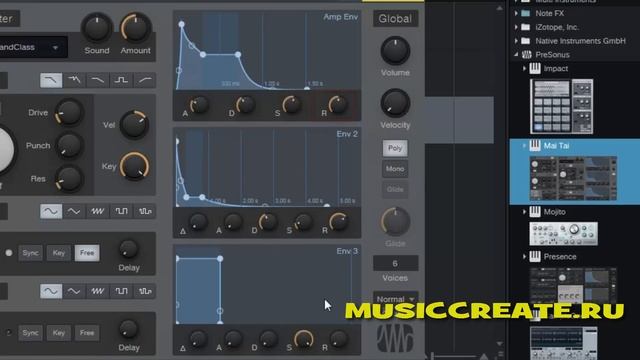The height and width of the screenshot is (360, 640).
Task: Click the Mai Tai instrument keyboard icon
Action: tap(535, 145)
